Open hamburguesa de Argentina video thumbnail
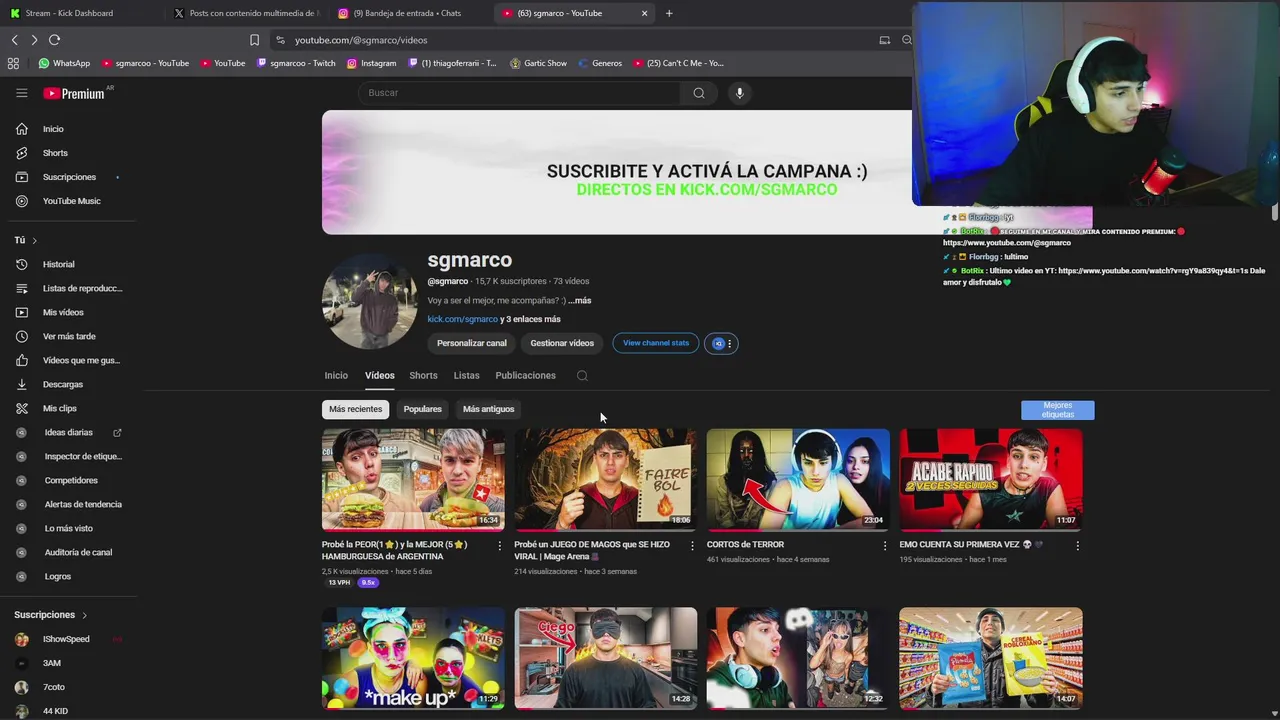This screenshot has width=1280, height=720. [x=413, y=479]
